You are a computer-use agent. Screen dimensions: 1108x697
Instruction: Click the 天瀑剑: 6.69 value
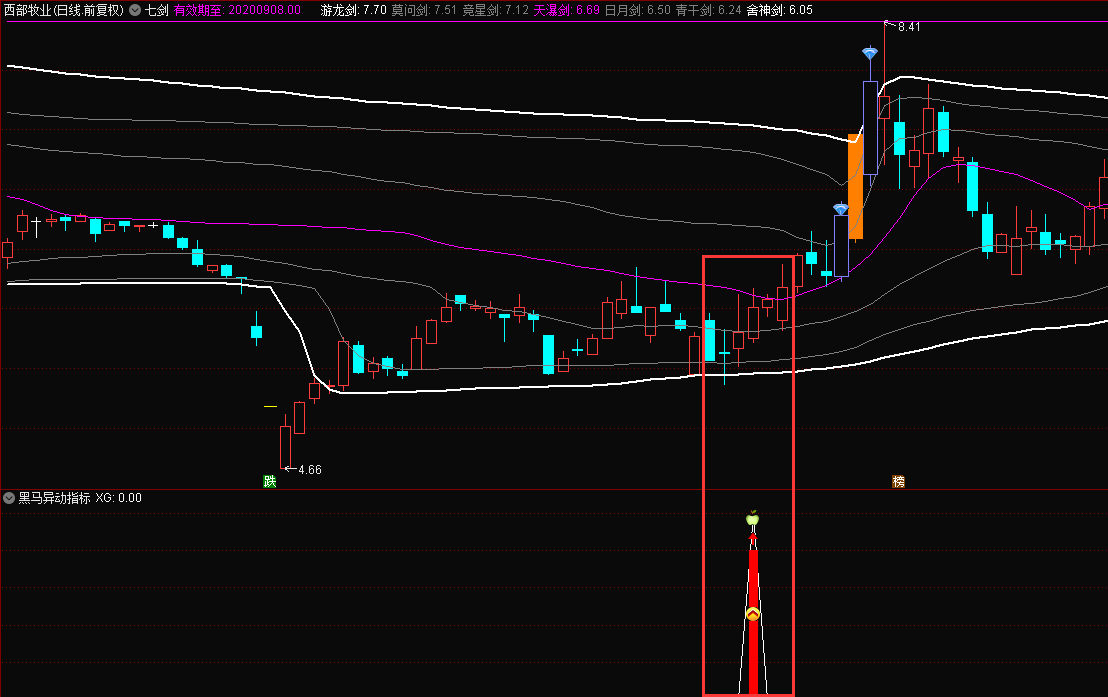(x=567, y=10)
